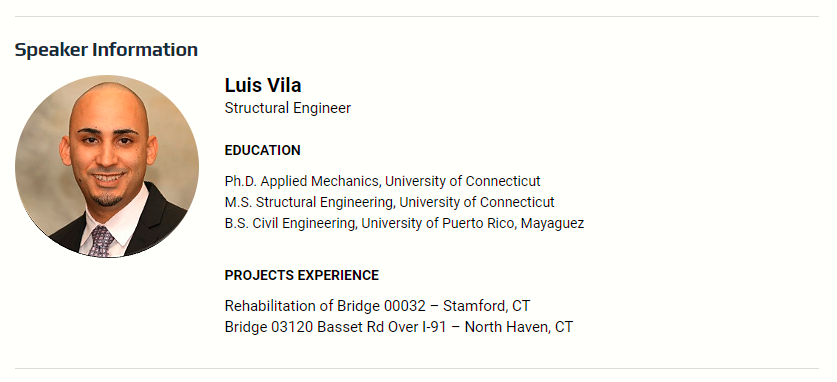This screenshot has height=382, width=837.
Task: Click the top horizontal divider line
Action: coord(417,17)
